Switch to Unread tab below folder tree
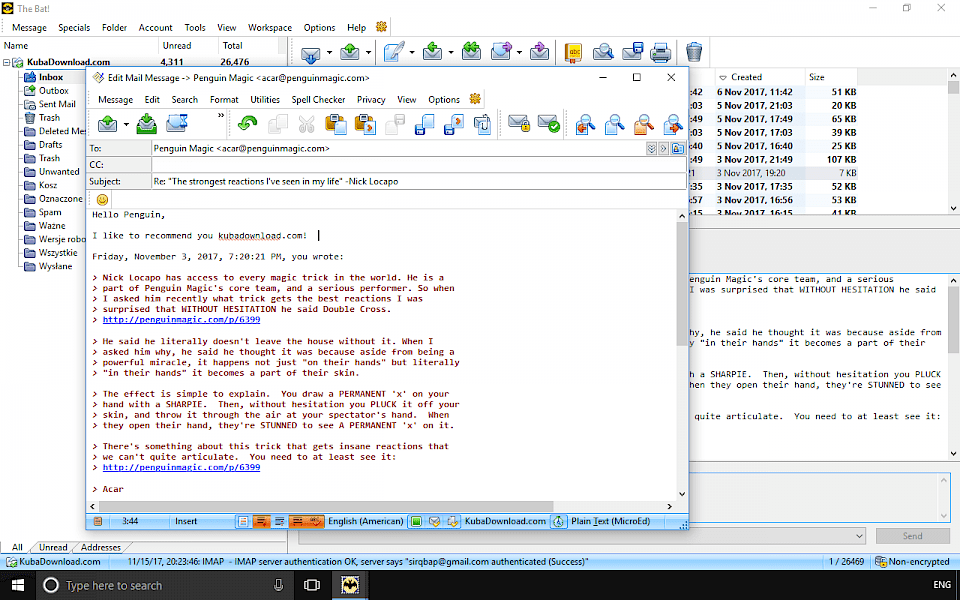 click(53, 547)
